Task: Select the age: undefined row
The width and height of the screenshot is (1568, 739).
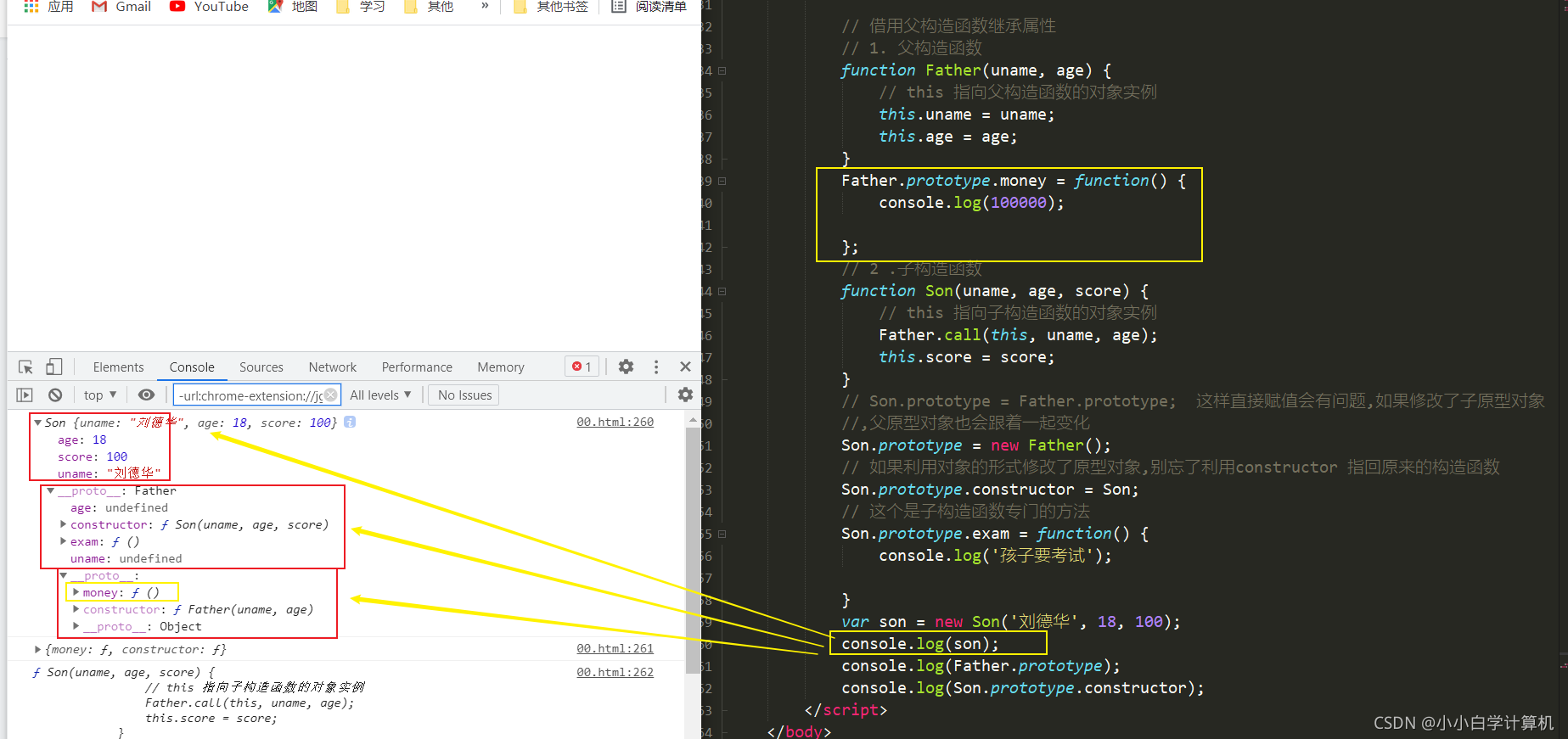Action: point(119,507)
